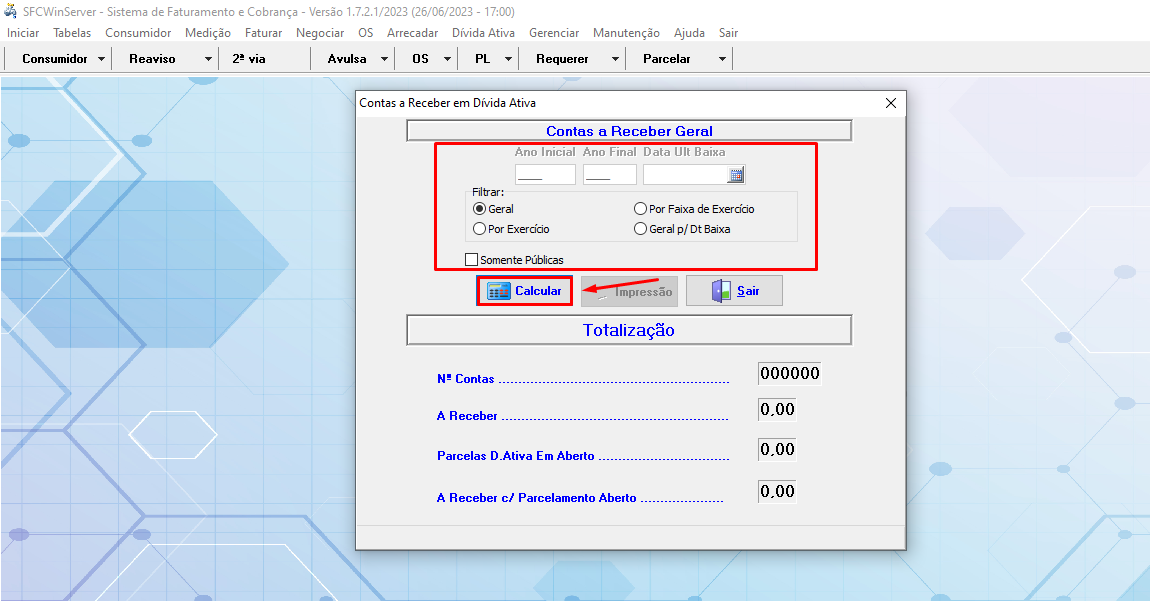This screenshot has height=601, width=1150.
Task: Expand the Consumidor toolbar dropdown arrow
Action: point(102,59)
